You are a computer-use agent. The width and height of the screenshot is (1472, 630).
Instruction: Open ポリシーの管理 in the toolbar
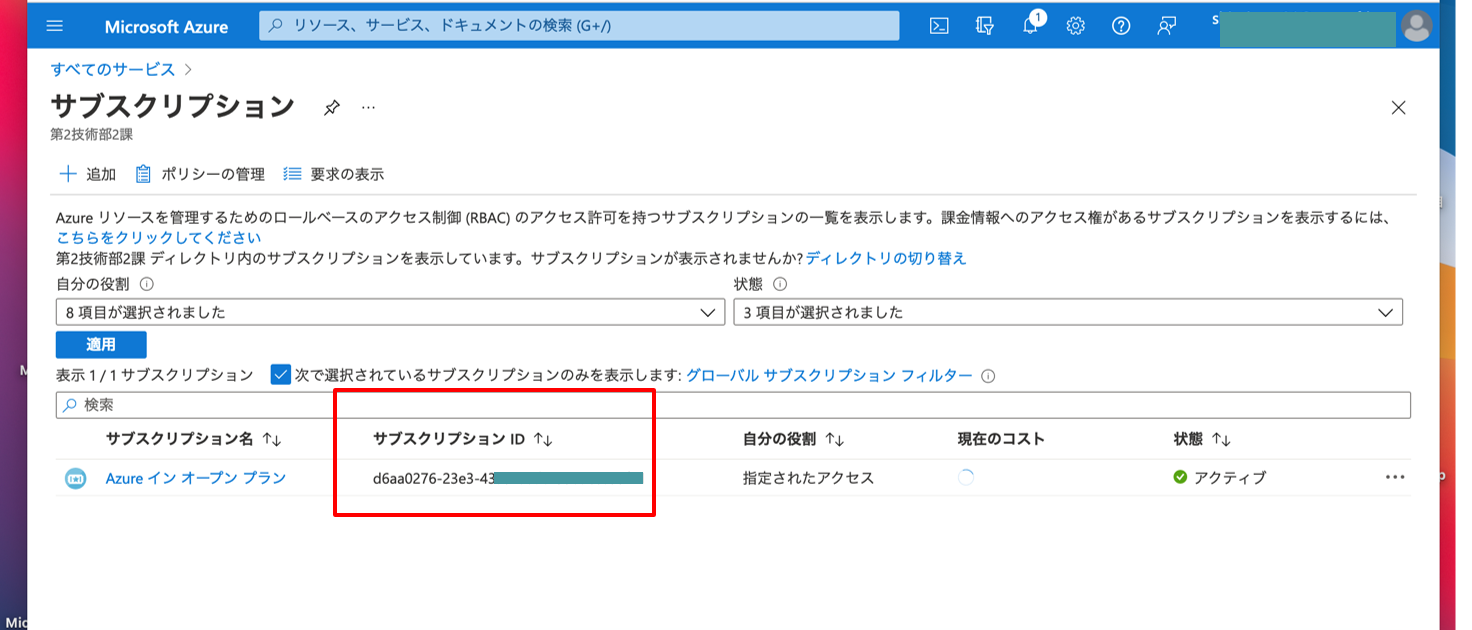pyautogui.click(x=200, y=174)
